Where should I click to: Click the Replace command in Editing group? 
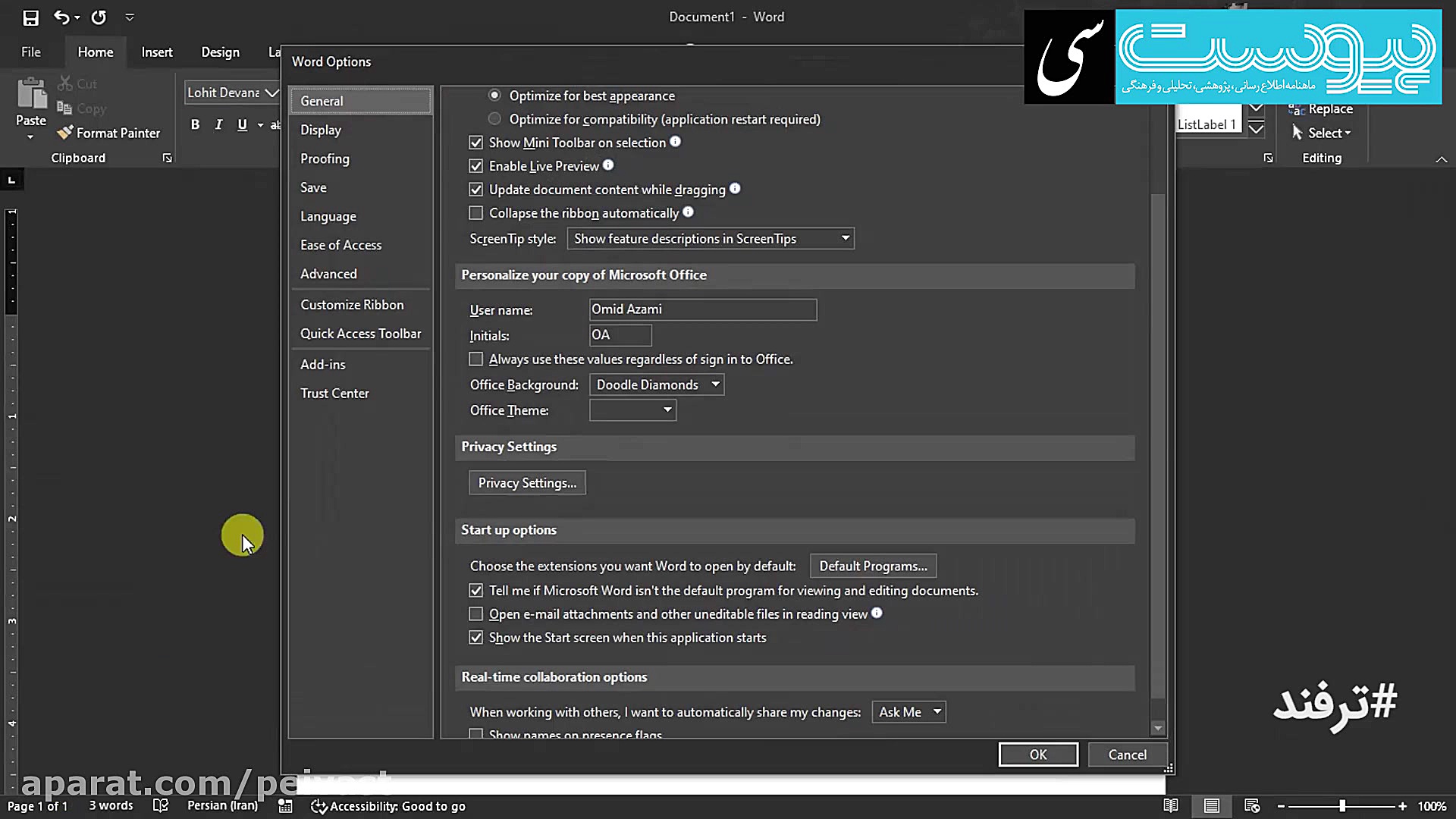[1320, 109]
